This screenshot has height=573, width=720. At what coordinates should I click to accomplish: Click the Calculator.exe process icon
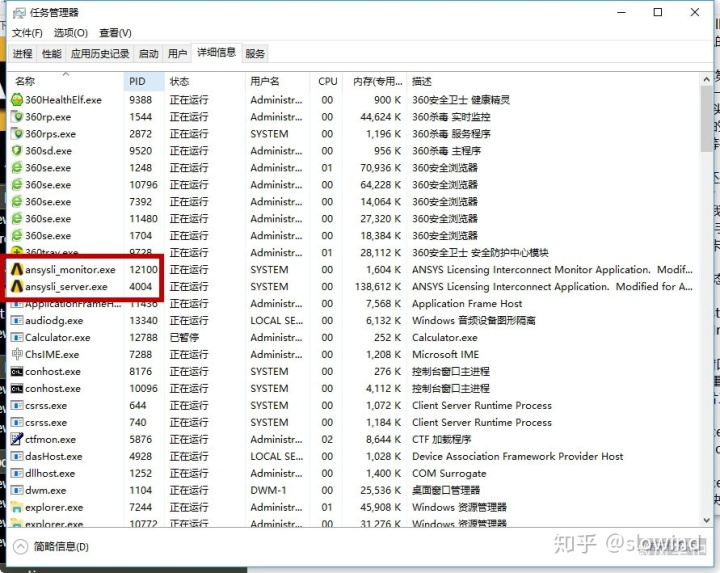17,337
